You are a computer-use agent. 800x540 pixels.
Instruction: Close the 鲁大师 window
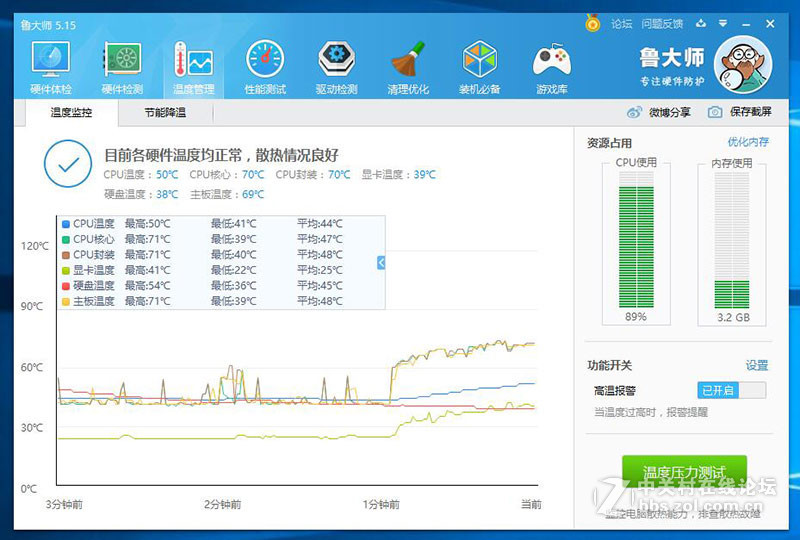tap(770, 23)
